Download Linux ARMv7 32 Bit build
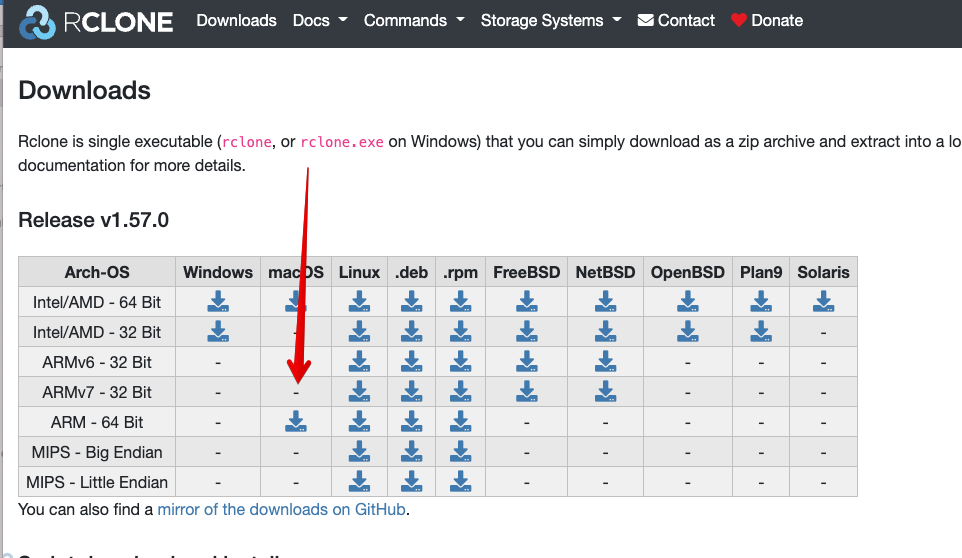Screen dimensions: 962x558 point(360,392)
